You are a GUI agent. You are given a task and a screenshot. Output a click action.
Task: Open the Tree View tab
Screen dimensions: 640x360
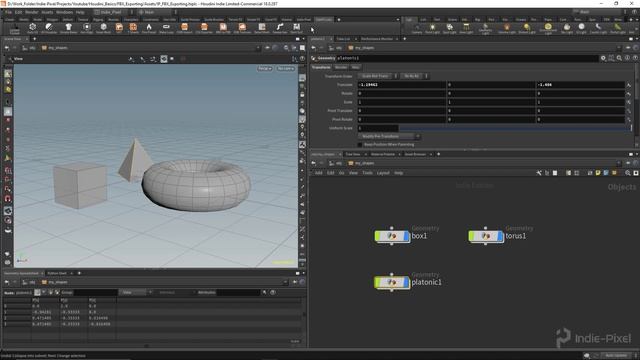(353, 154)
